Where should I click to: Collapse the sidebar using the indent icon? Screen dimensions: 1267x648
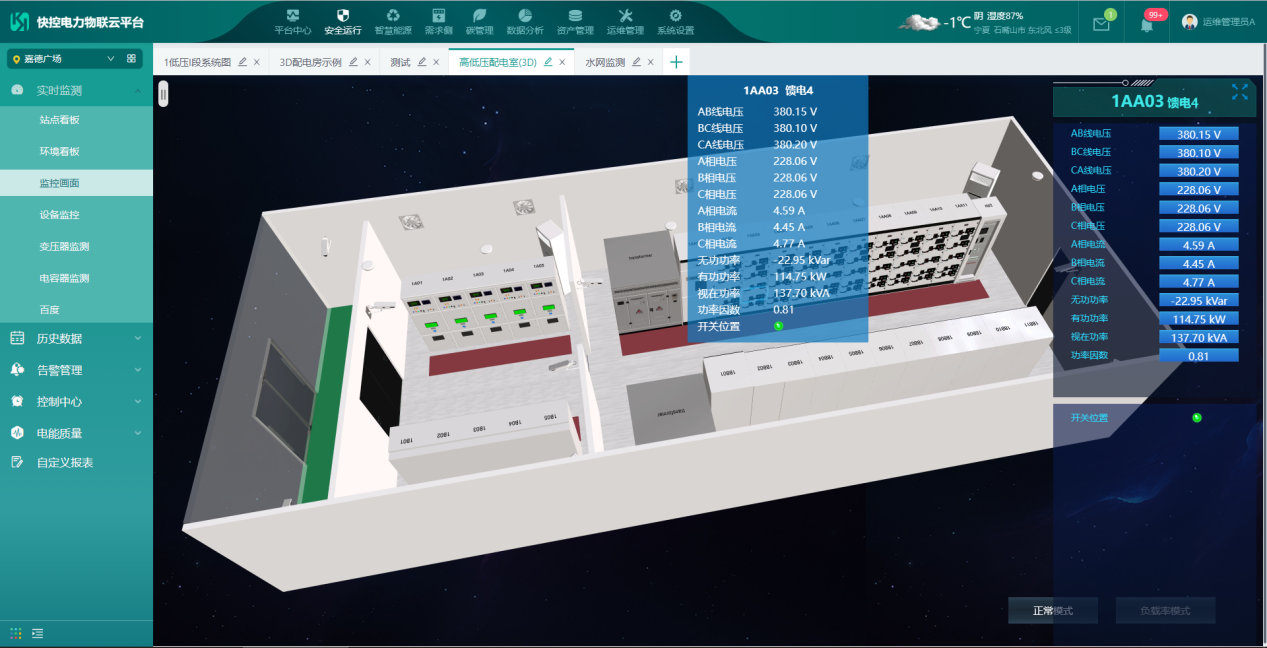point(37,633)
